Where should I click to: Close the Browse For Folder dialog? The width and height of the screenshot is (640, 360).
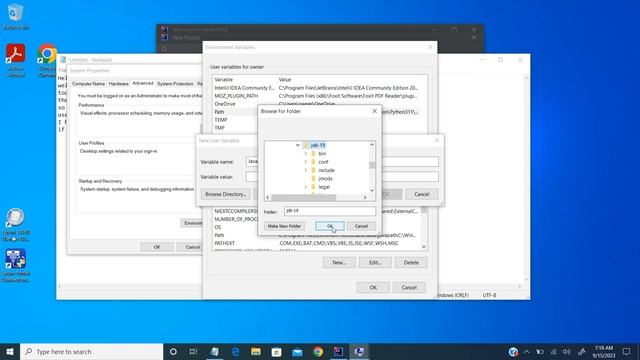coord(375,111)
